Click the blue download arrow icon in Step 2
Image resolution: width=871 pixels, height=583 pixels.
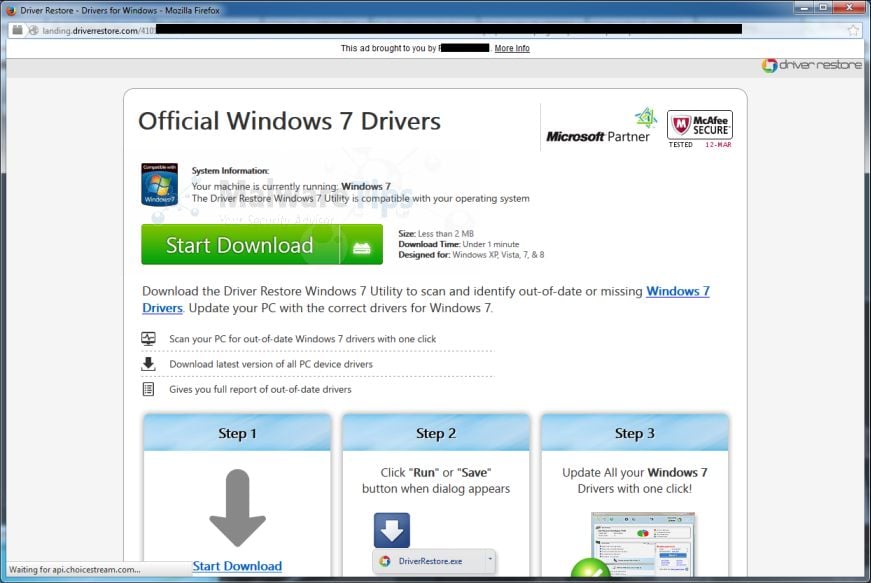(x=392, y=530)
